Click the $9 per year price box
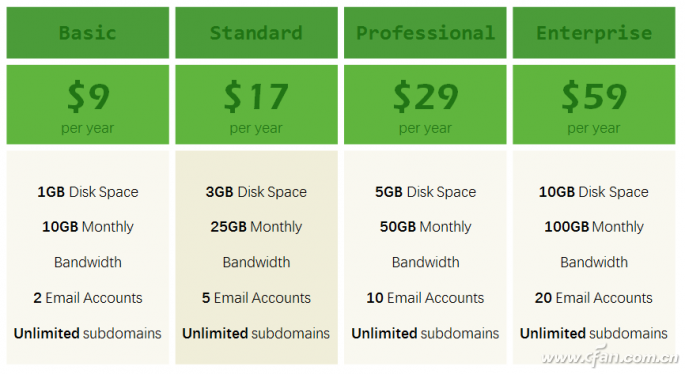Image resolution: width=685 pixels, height=374 pixels. tap(87, 104)
